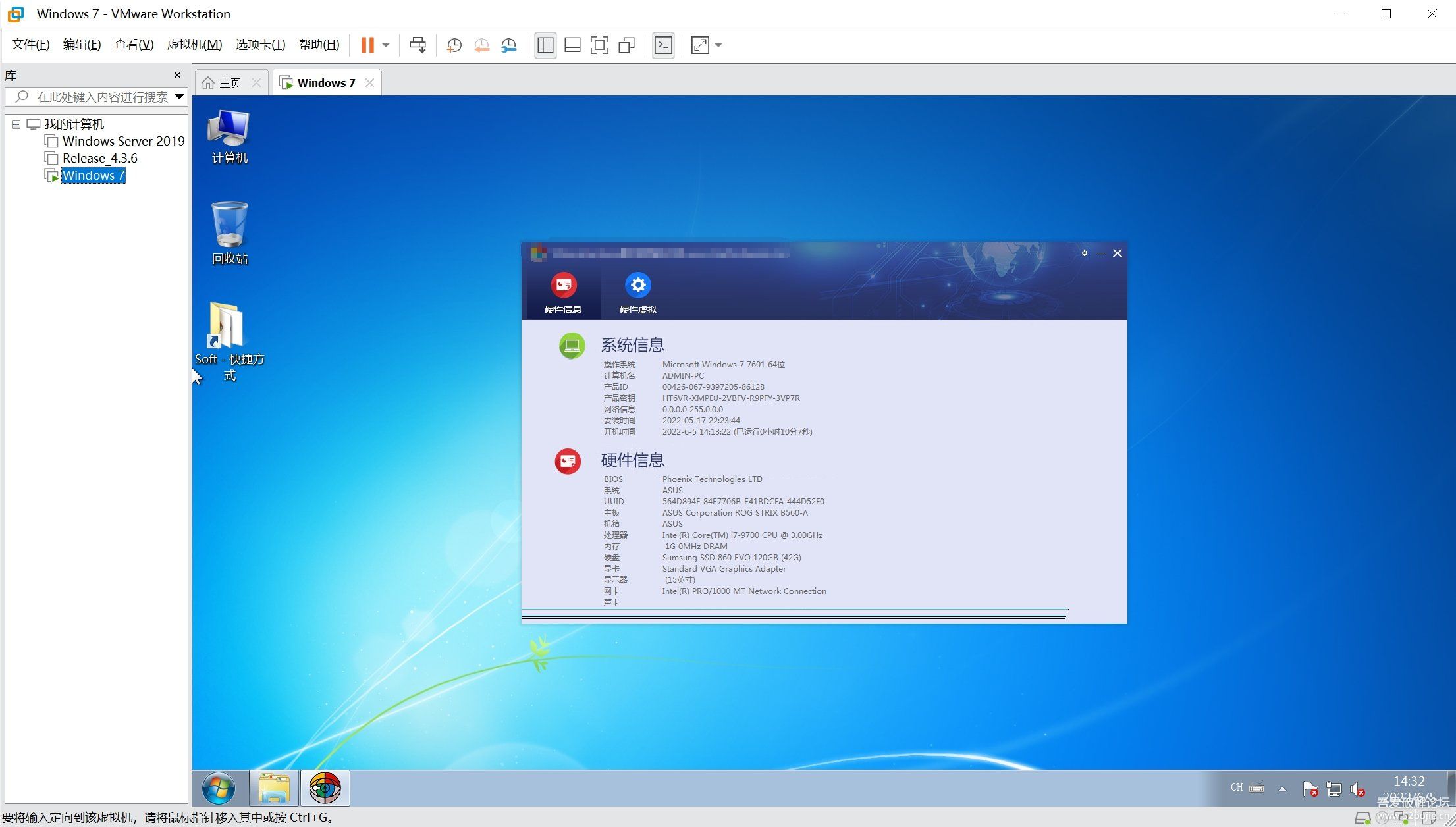Pause the virtual machine with the orange pause button

tap(367, 45)
